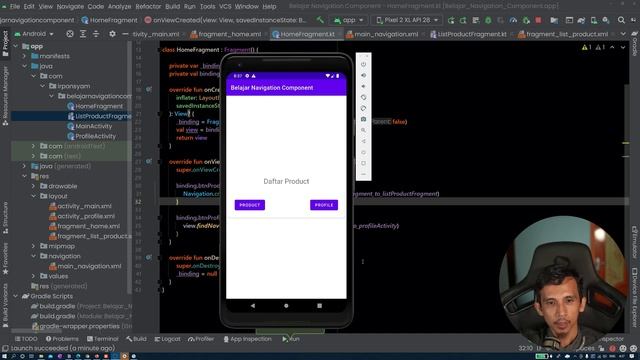
Task: Take emulator screenshot with camera icon
Action: click(x=363, y=119)
